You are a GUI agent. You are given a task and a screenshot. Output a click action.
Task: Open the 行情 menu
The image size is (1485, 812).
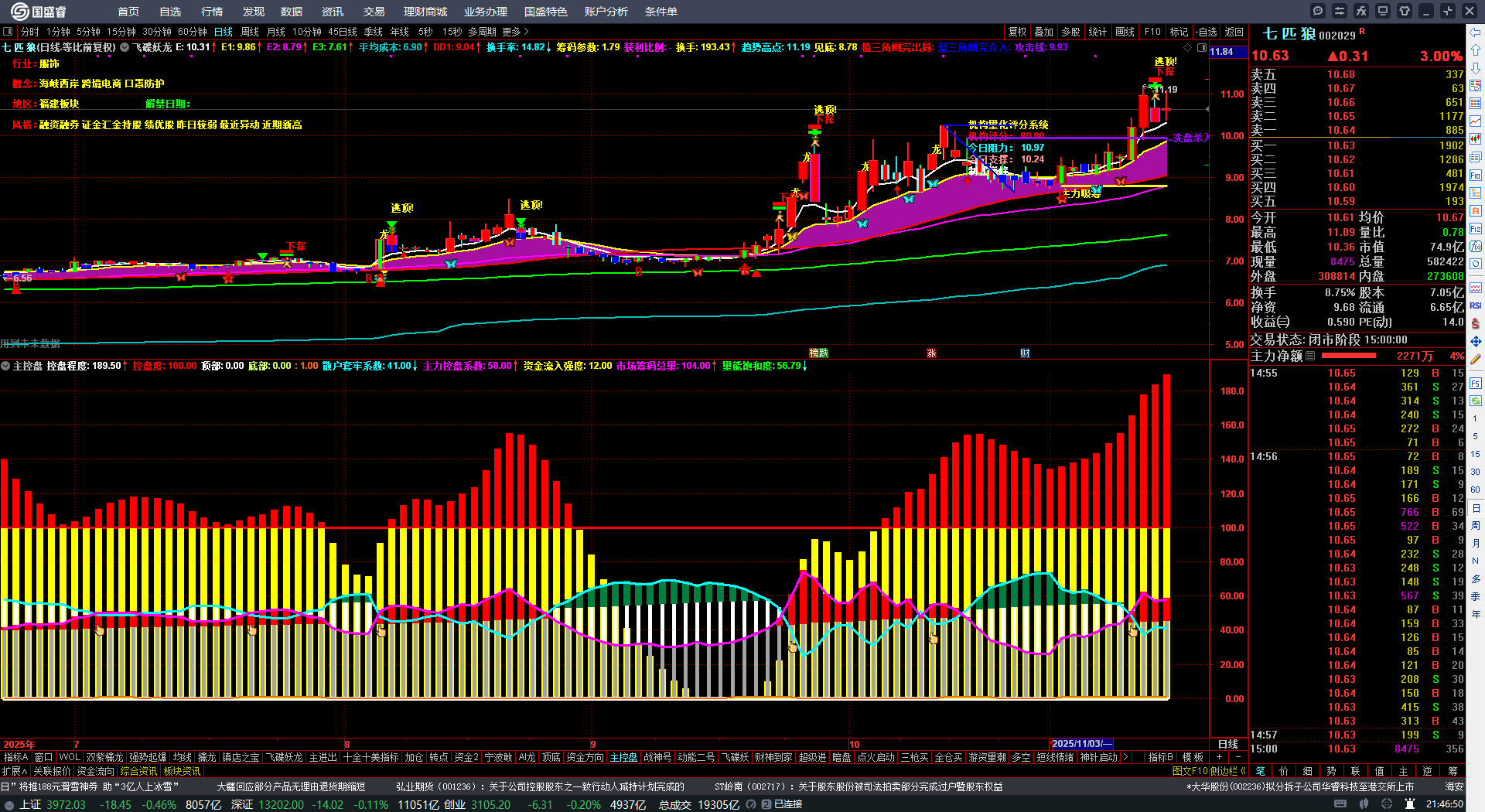(212, 11)
